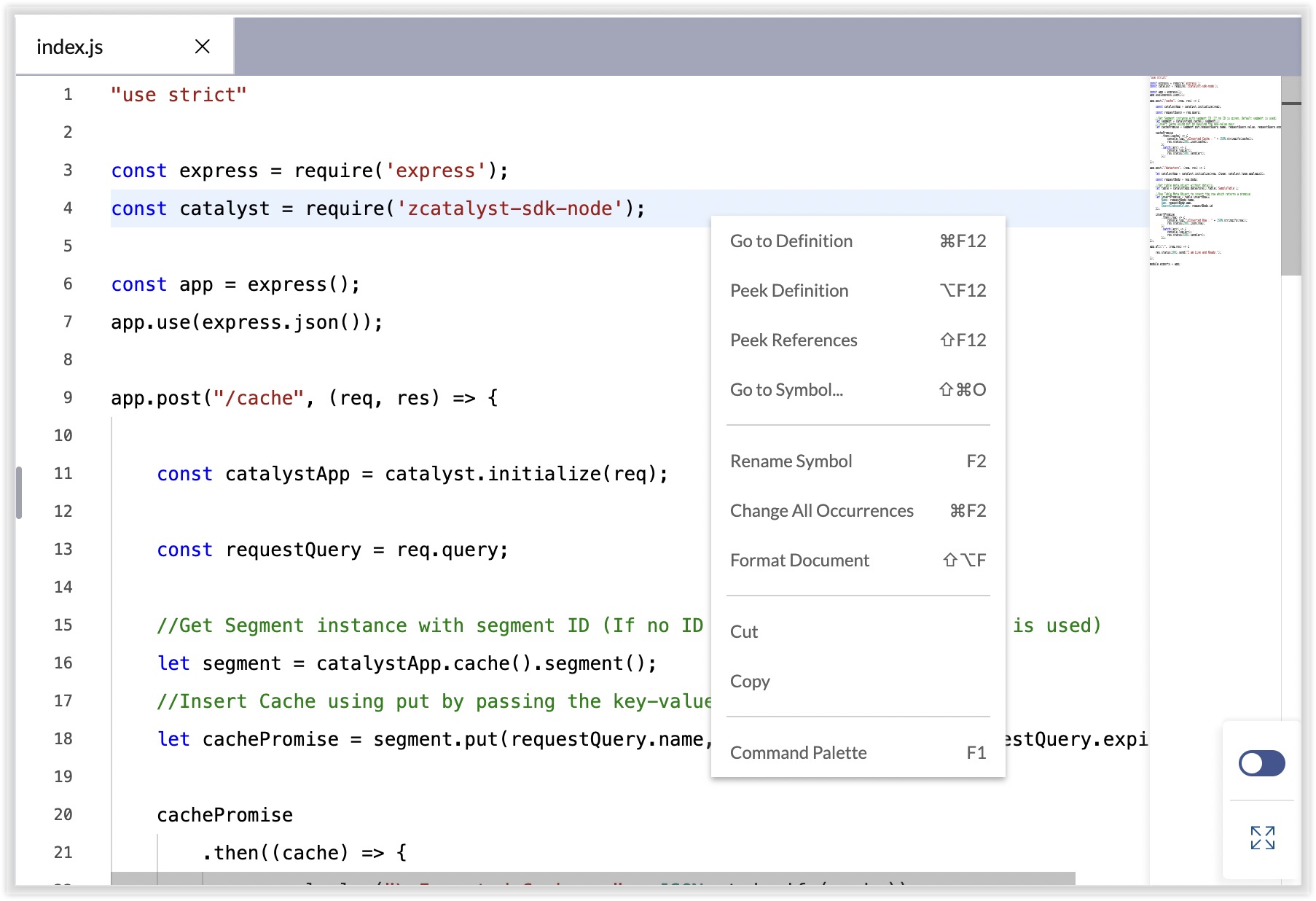Click line number 20 in gutter
The image size is (1316, 901).
tap(63, 815)
